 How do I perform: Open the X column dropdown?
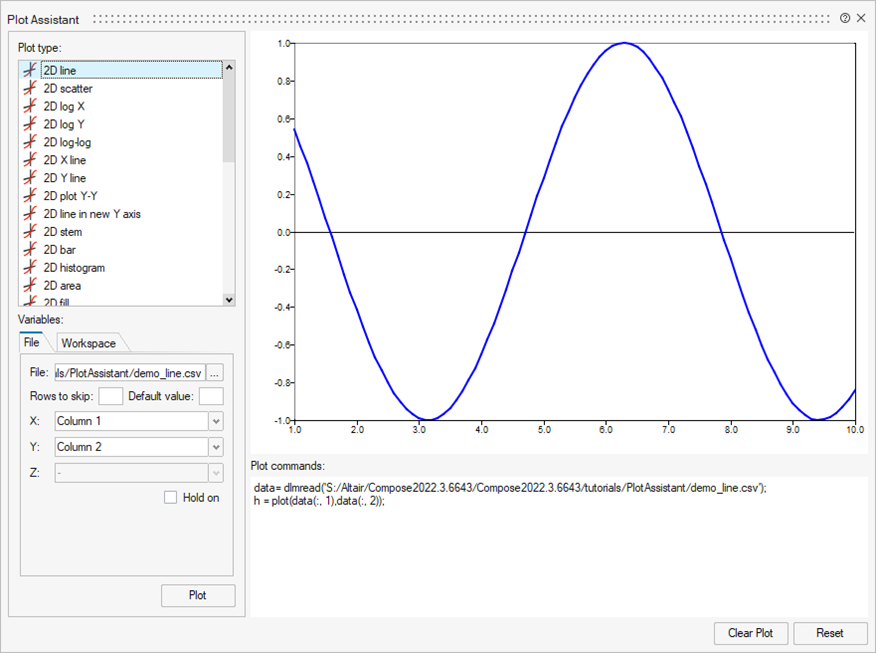[216, 421]
